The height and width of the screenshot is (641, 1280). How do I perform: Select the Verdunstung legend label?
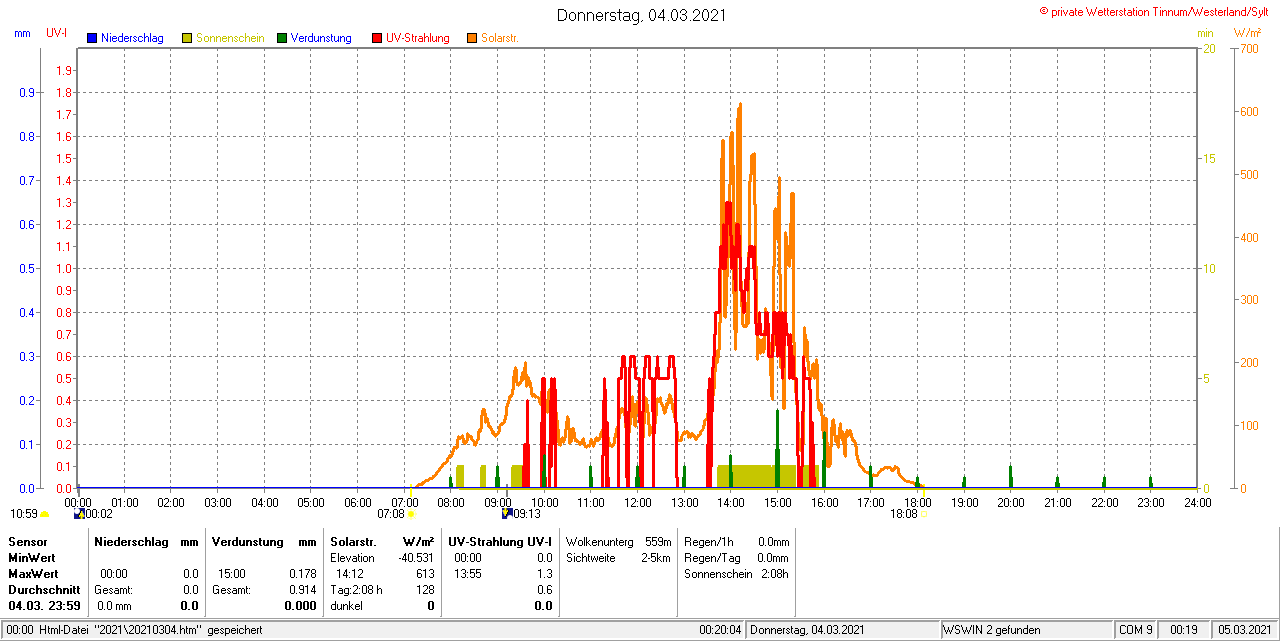(321, 38)
